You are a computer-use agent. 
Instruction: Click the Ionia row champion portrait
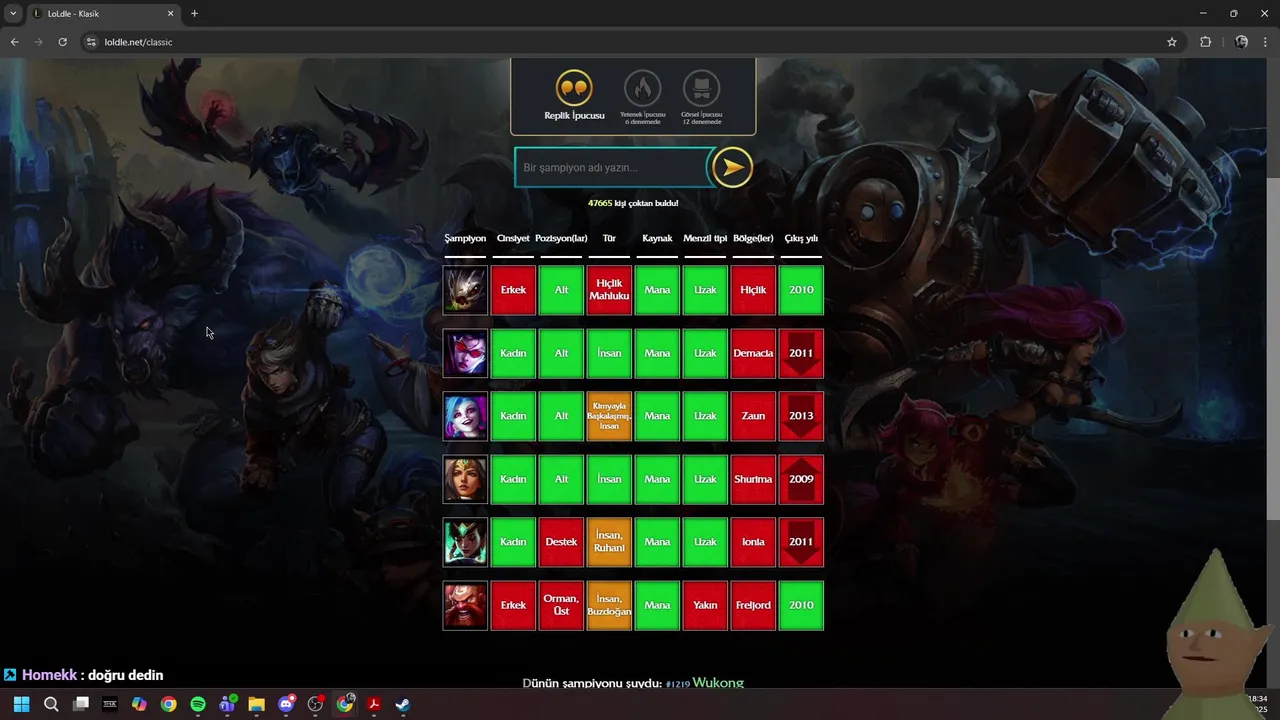coord(465,542)
